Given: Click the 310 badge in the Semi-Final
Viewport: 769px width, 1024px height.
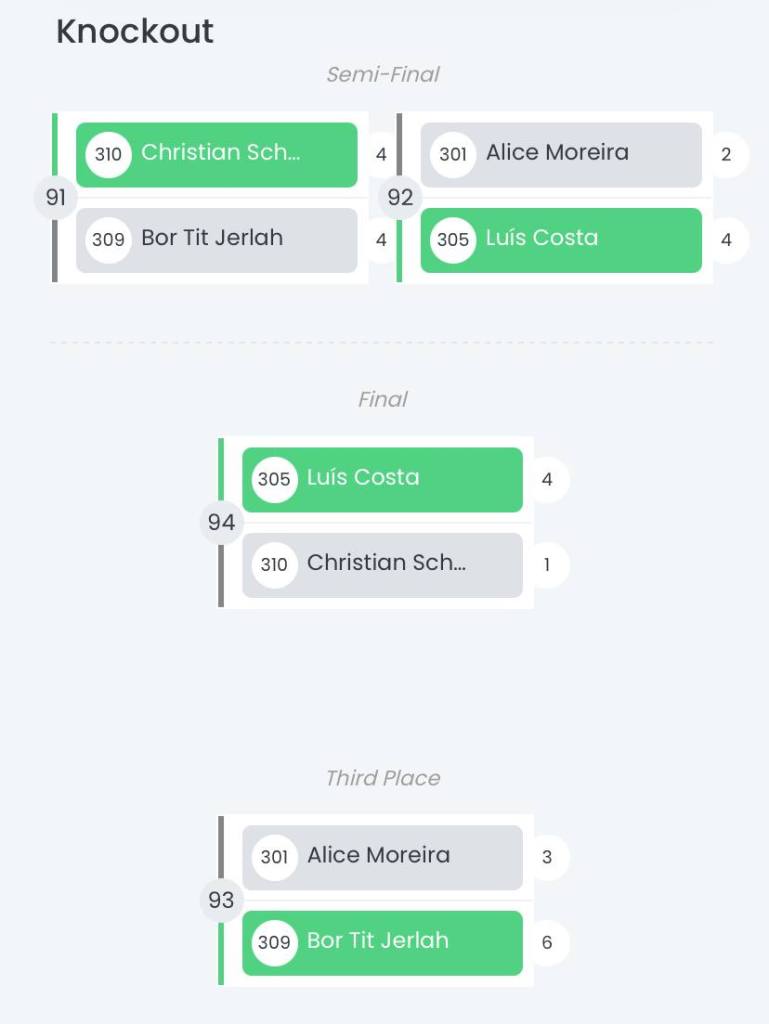Looking at the screenshot, I should (x=108, y=155).
